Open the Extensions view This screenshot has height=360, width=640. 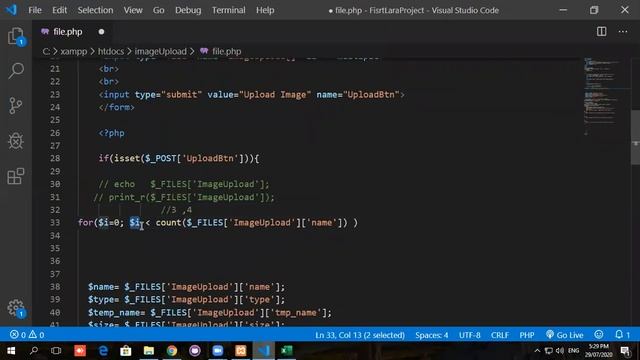16,176
